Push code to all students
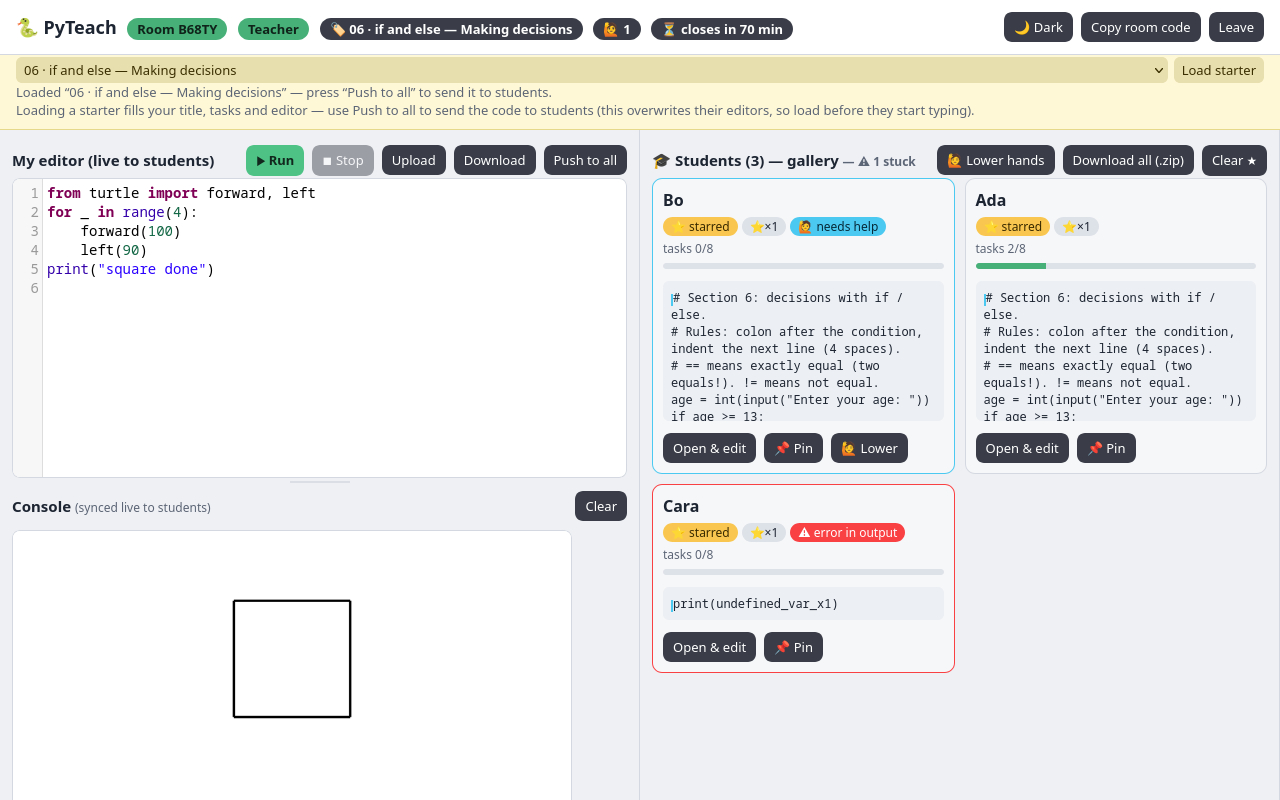This screenshot has height=800, width=1280. (x=585, y=160)
